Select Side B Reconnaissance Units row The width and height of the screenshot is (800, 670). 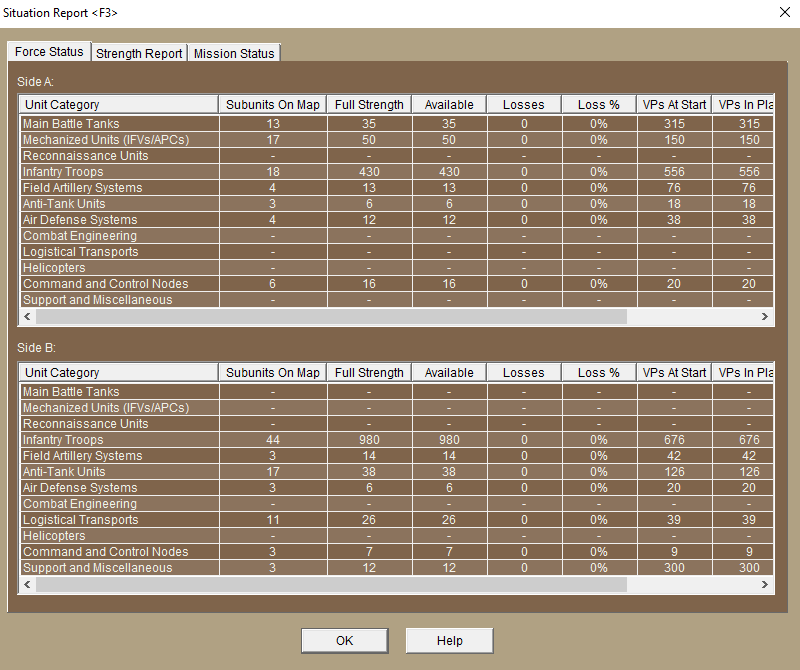click(396, 424)
